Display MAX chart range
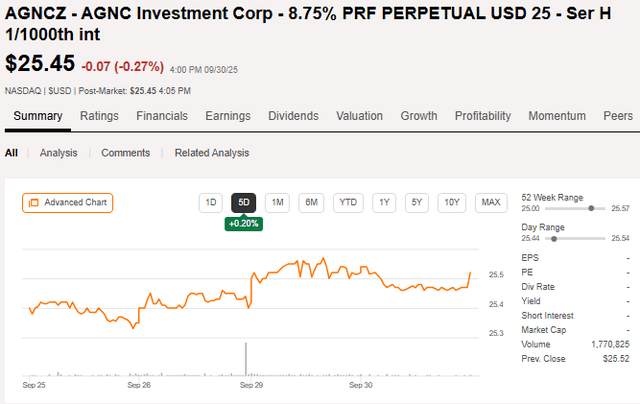The image size is (640, 404). click(x=490, y=203)
